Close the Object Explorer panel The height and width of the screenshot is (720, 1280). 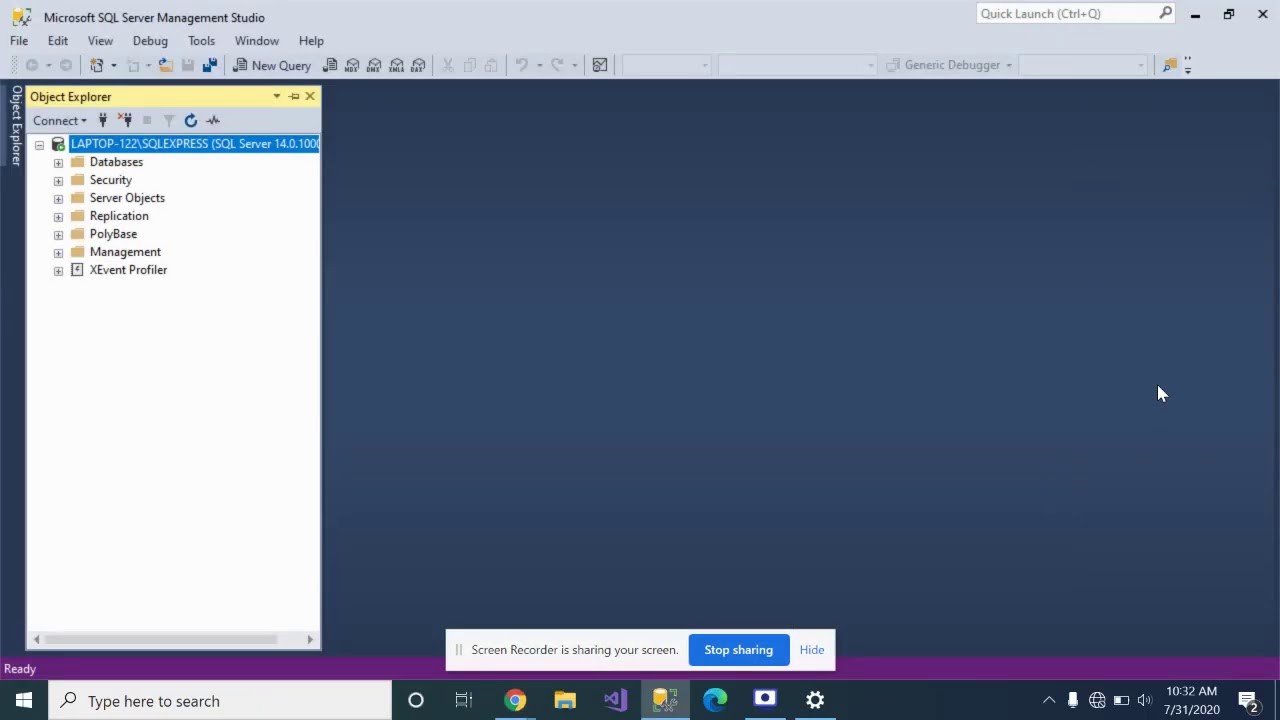tap(310, 96)
